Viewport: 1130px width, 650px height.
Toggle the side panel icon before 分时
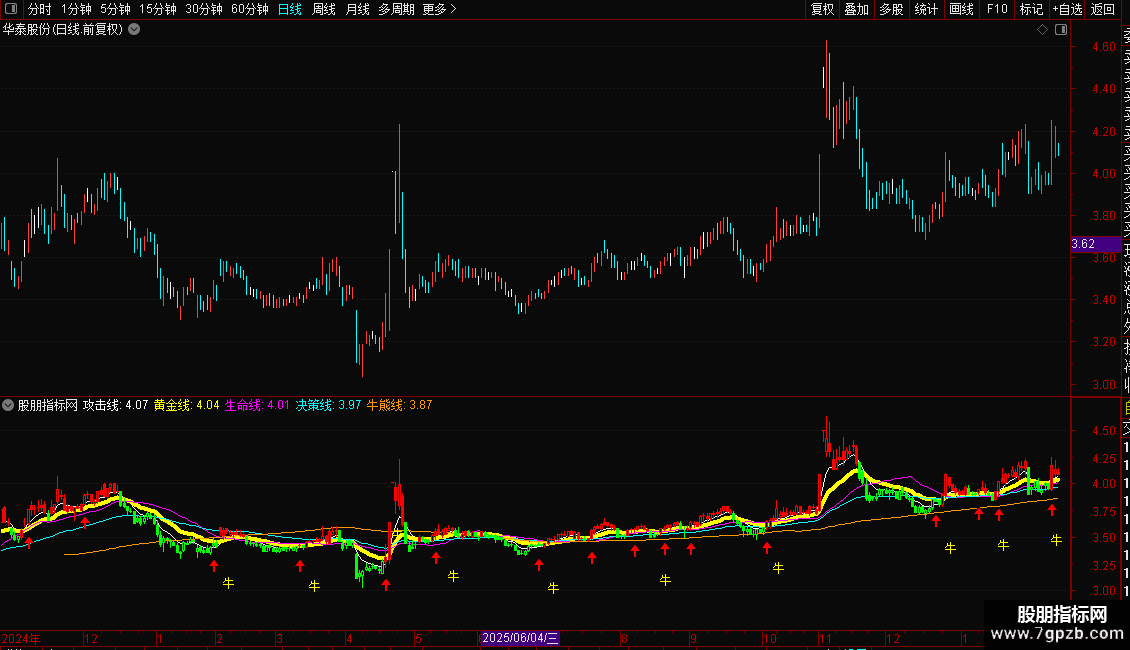tap(11, 9)
